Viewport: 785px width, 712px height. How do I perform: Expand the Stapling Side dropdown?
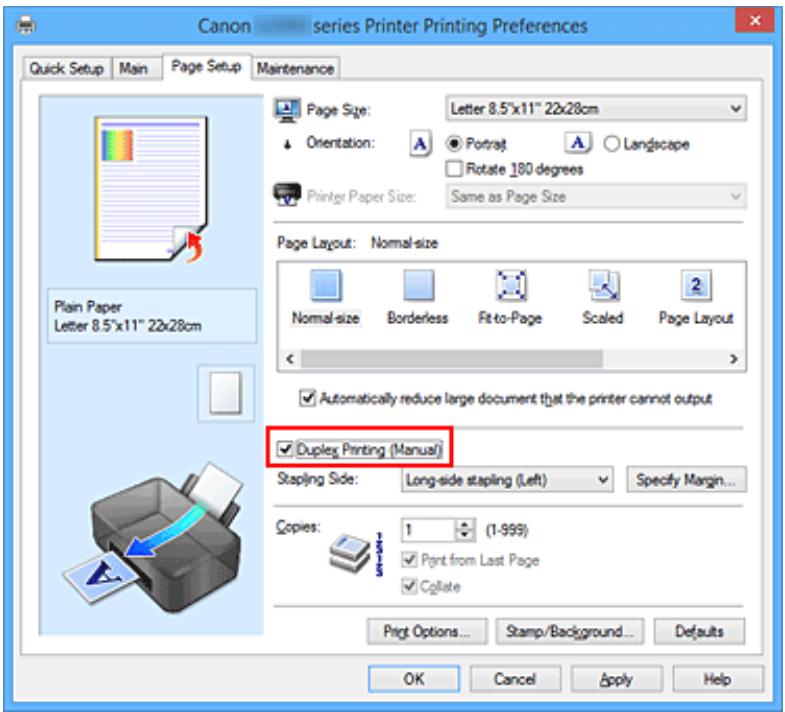click(506, 480)
